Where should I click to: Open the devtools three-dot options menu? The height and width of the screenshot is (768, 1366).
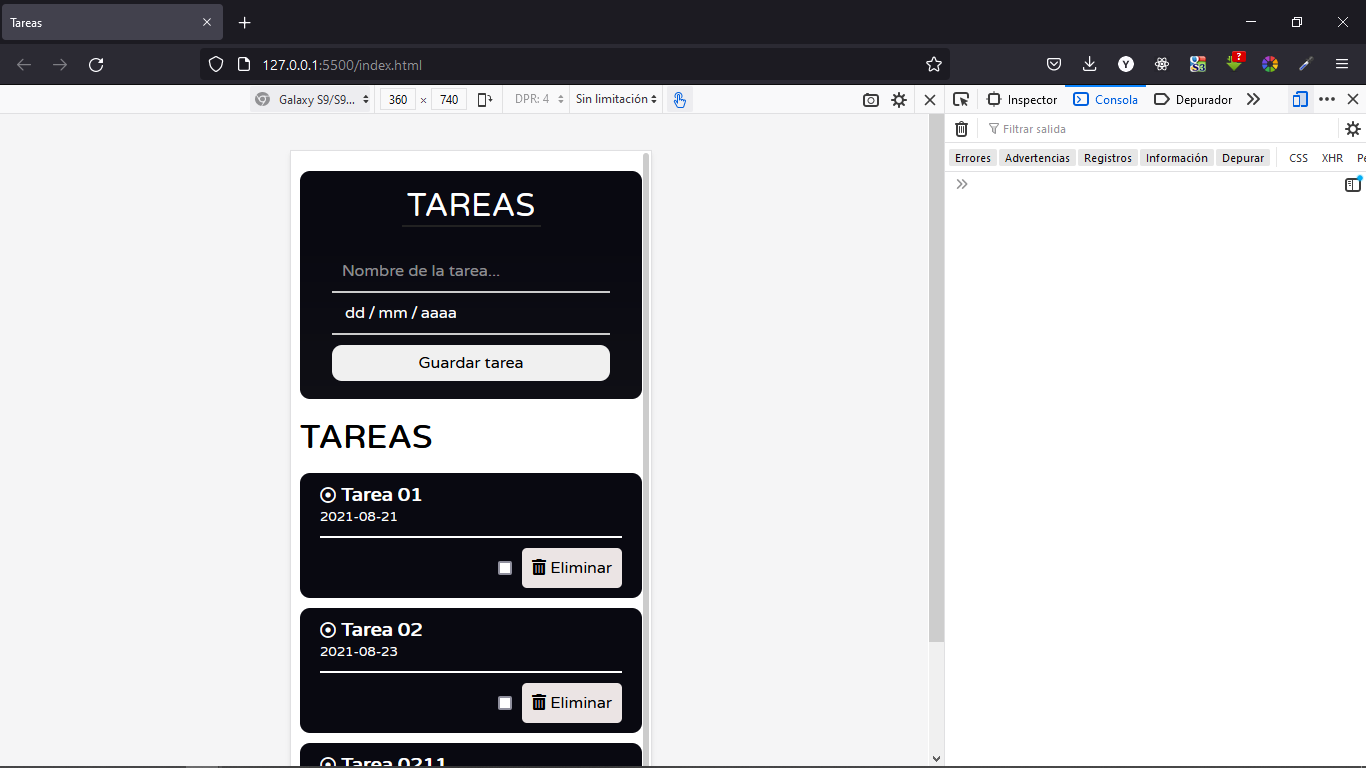click(1327, 99)
